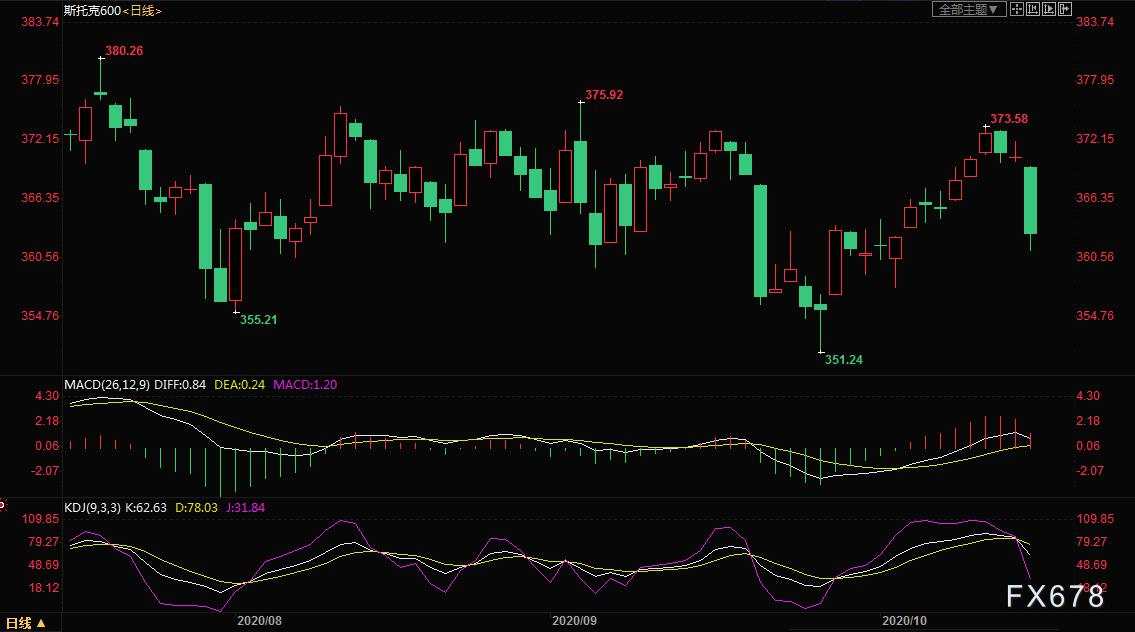
Task: Click the MACD:1.20 value
Action: point(305,385)
